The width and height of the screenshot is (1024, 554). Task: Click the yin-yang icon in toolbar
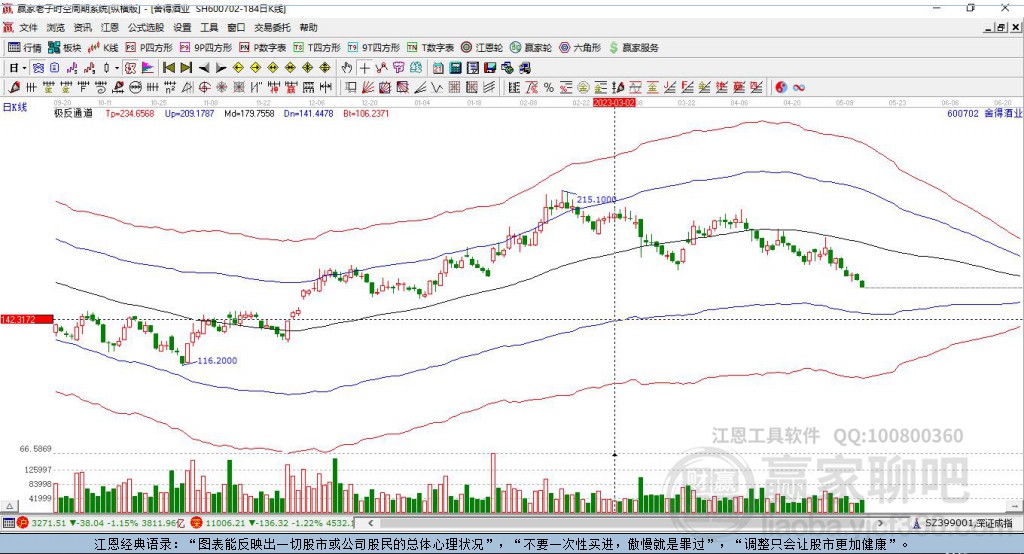(x=781, y=87)
